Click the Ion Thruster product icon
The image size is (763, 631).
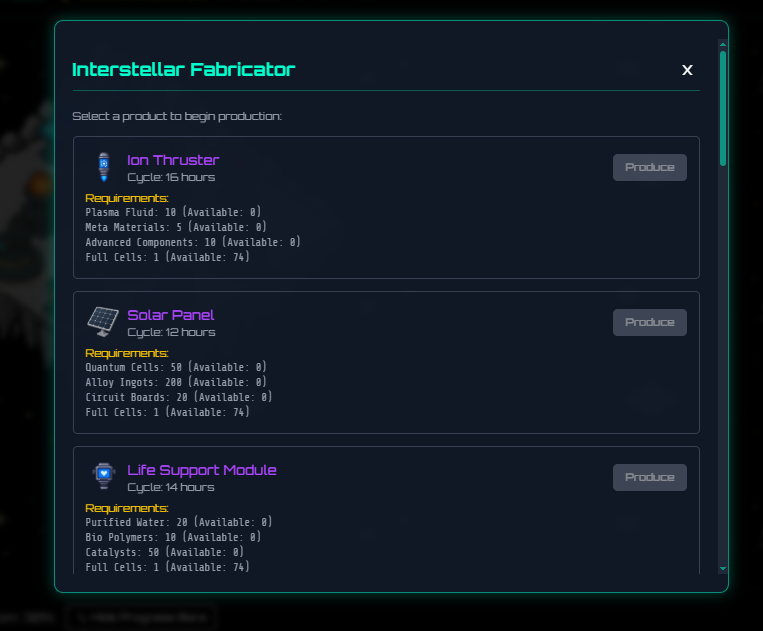[102, 167]
